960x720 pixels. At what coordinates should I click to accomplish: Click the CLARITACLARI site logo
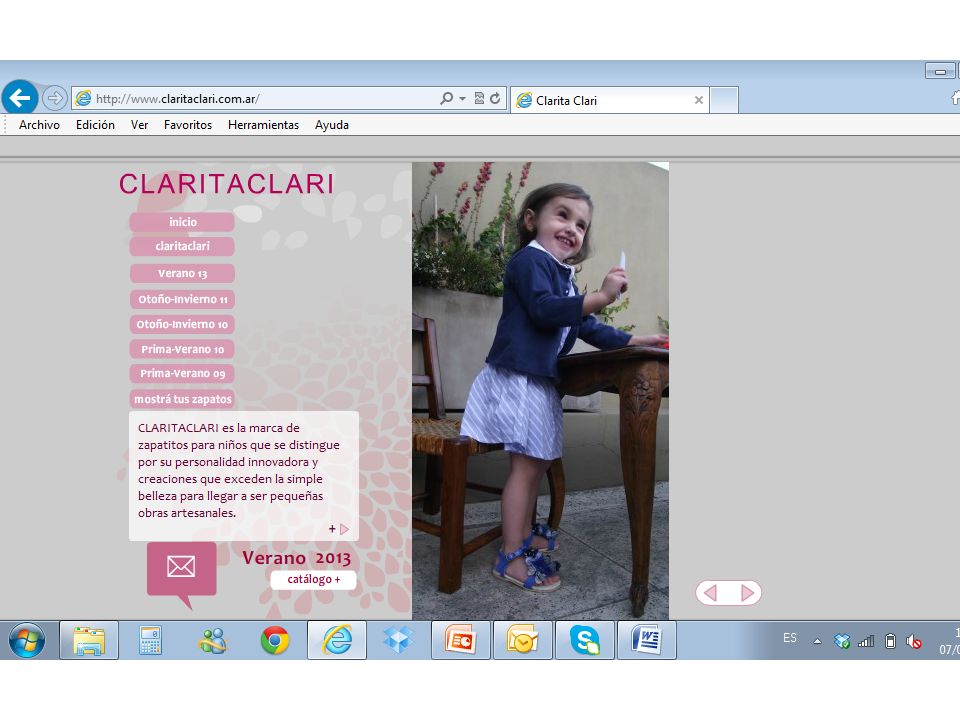(x=227, y=184)
